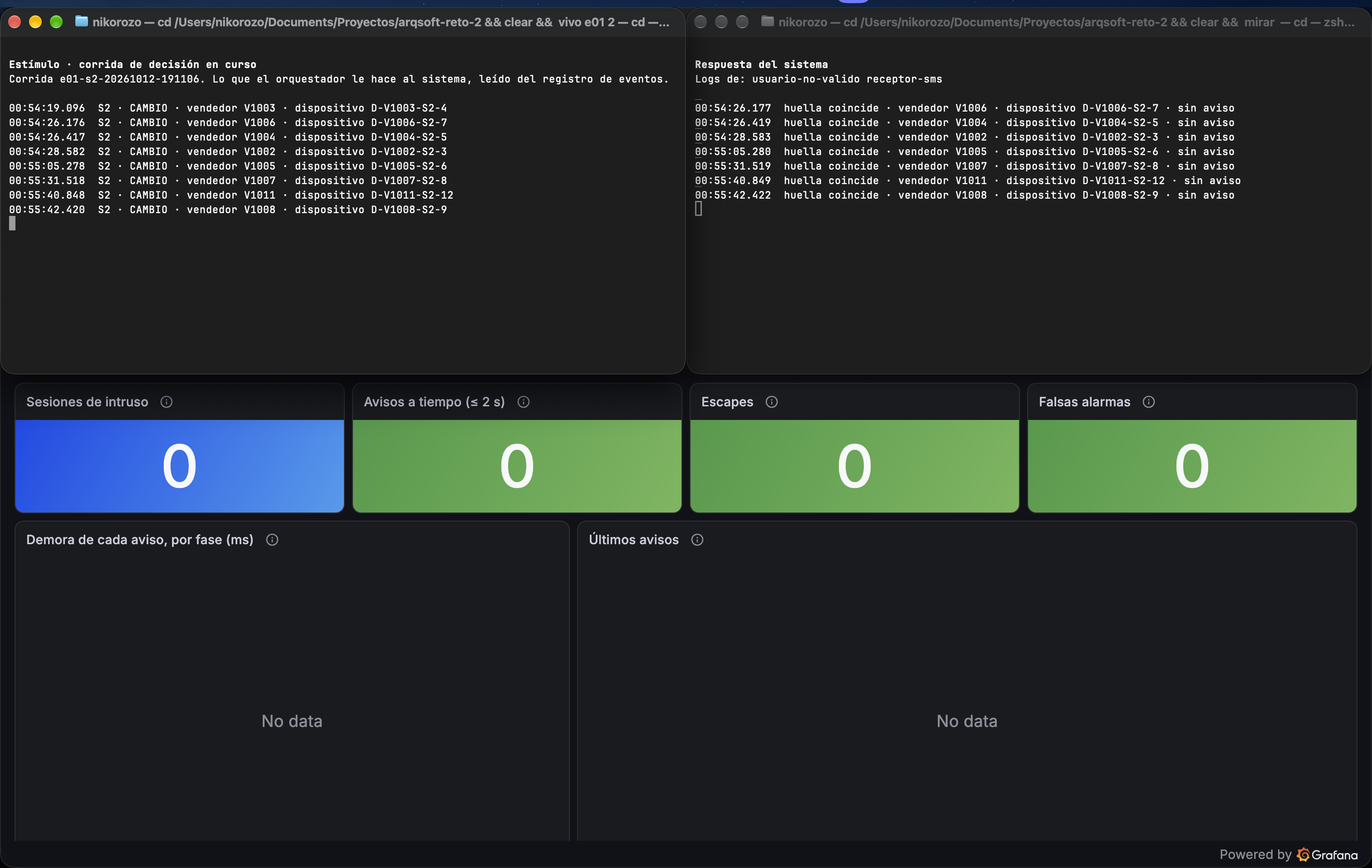Viewport: 1372px width, 868px height.
Task: Open Sesiones de intruso panel title
Action: [87, 402]
